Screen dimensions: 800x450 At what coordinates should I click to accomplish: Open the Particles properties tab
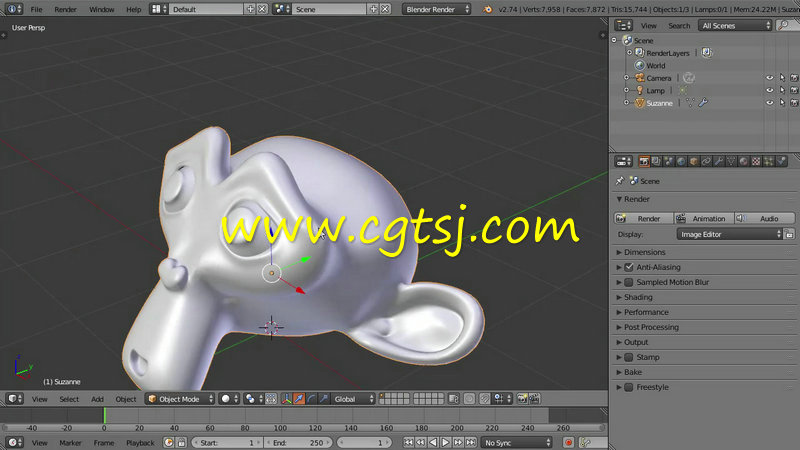tap(768, 162)
